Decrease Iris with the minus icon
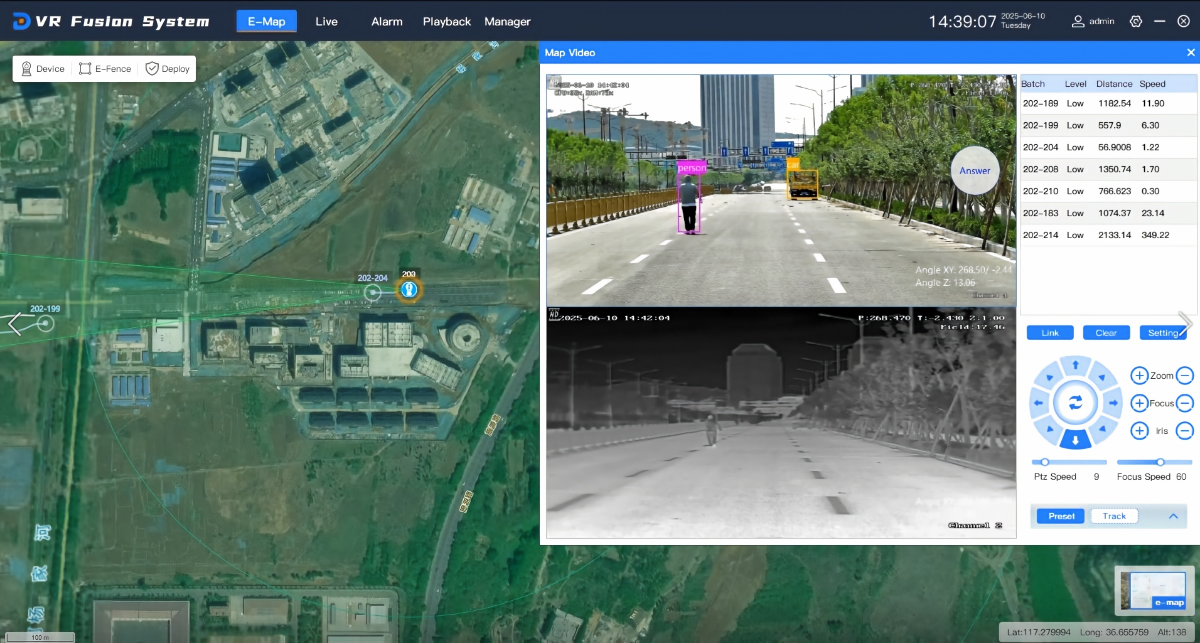 (x=1184, y=431)
